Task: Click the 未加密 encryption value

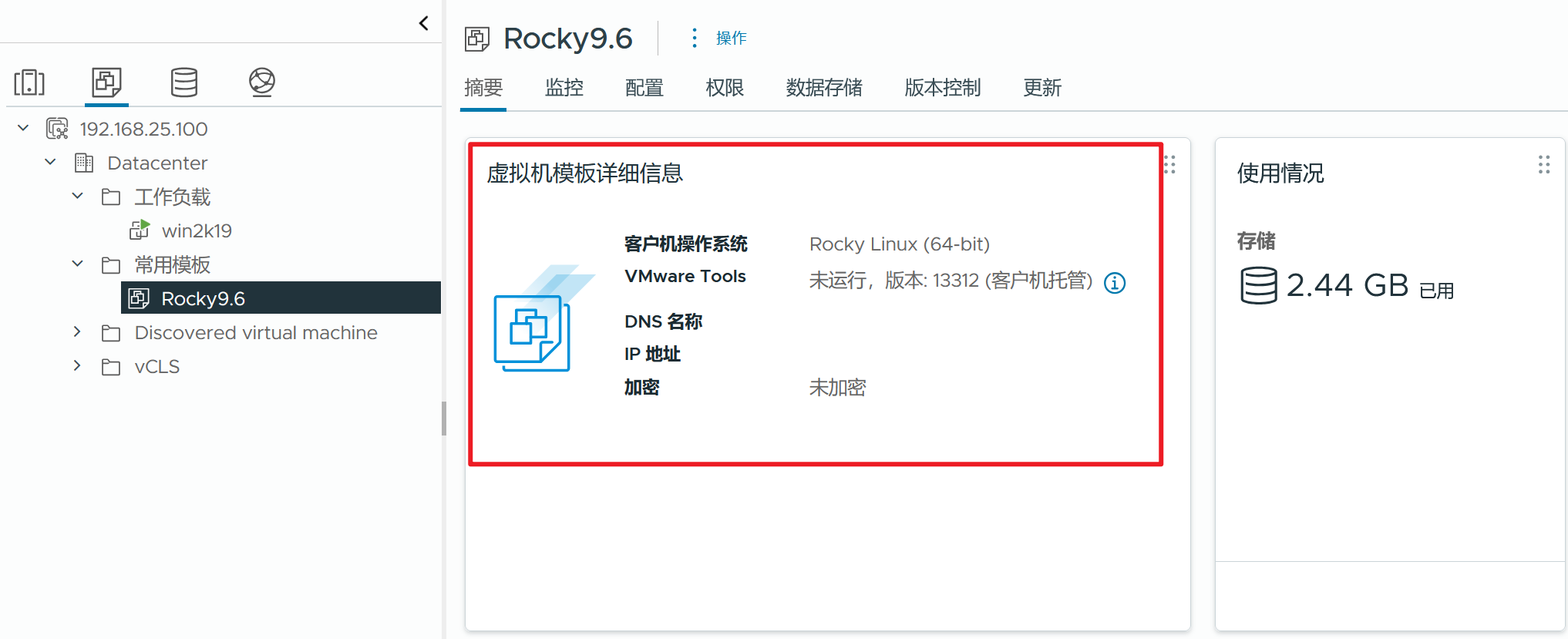Action: click(837, 388)
